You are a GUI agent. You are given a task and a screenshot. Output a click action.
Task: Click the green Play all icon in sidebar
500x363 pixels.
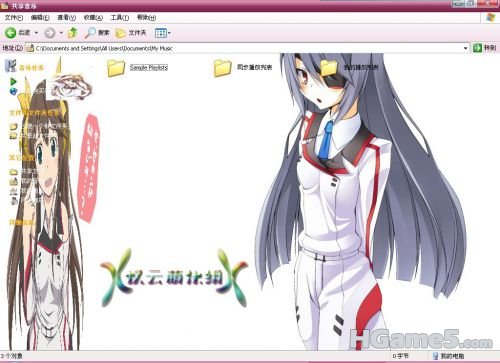tap(13, 81)
